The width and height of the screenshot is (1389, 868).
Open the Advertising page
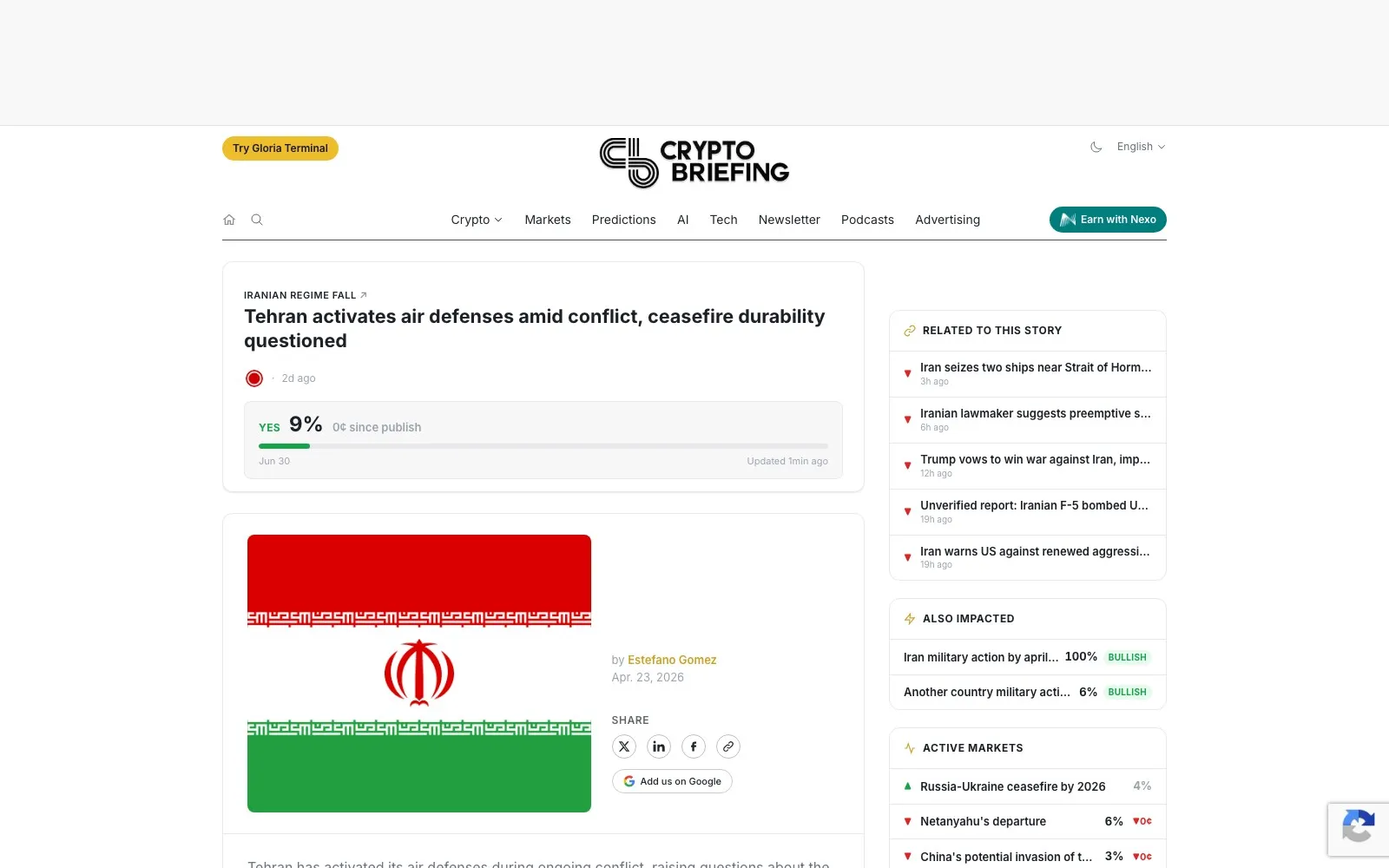click(947, 220)
